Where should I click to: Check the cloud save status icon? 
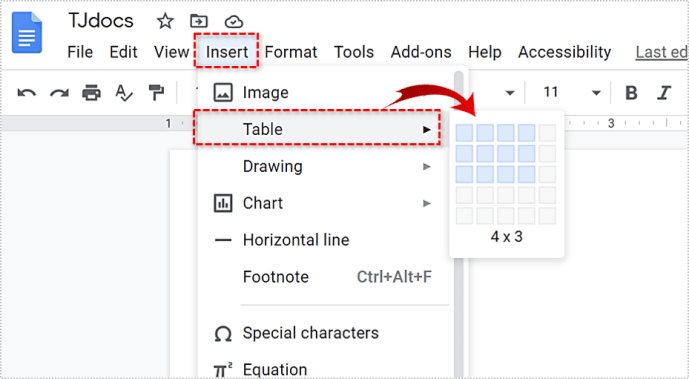tap(233, 22)
